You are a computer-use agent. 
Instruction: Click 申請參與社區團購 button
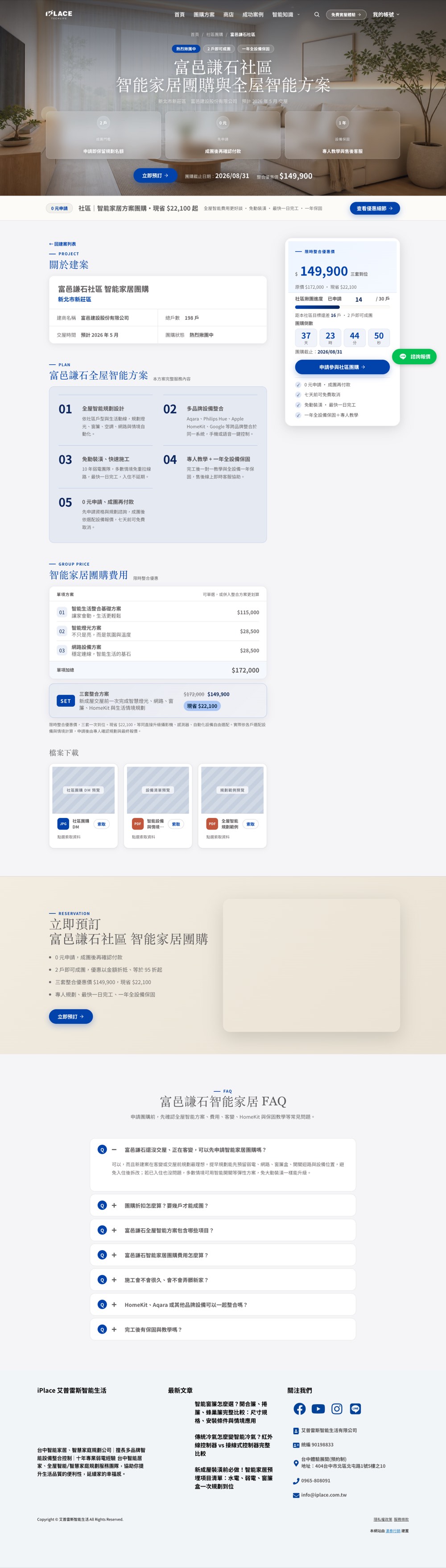[x=342, y=367]
